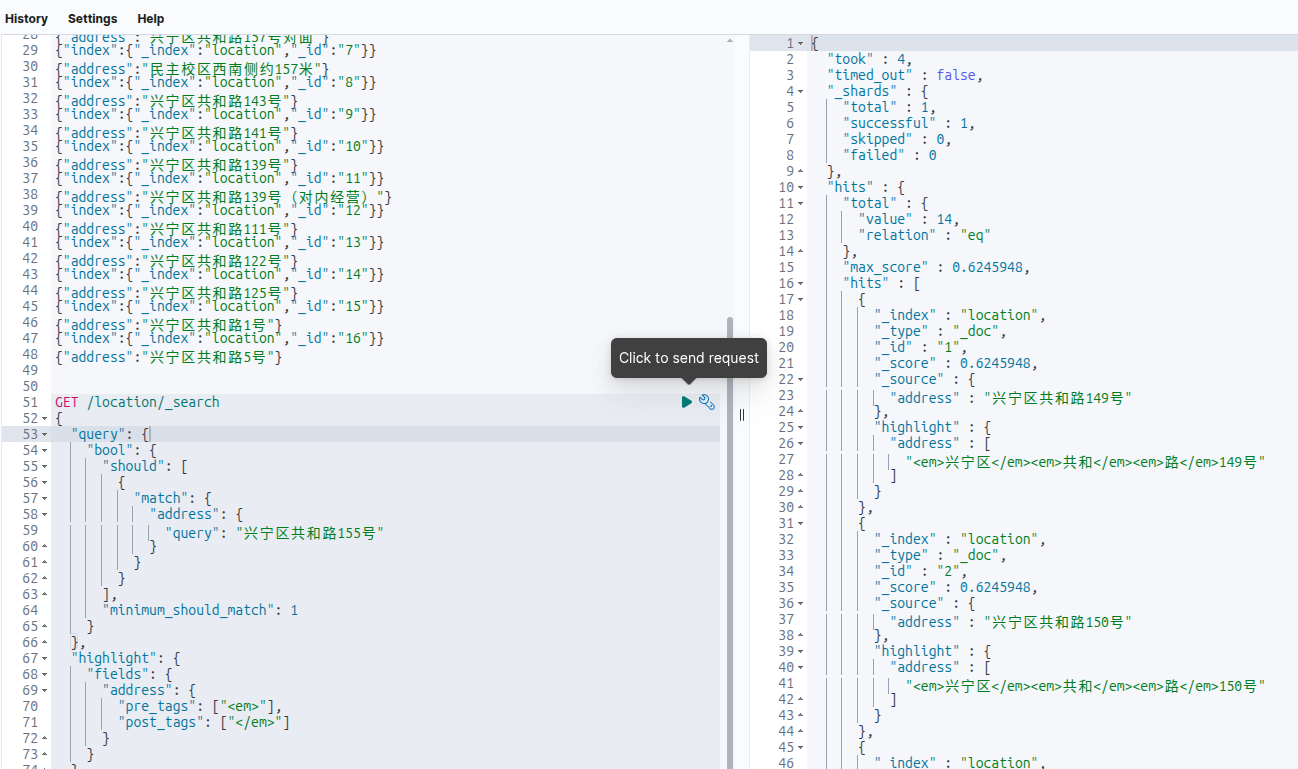The height and width of the screenshot is (769, 1298).
Task: Click the address line "兴宁区共和路1号"
Action: pyautogui.click(x=169, y=325)
